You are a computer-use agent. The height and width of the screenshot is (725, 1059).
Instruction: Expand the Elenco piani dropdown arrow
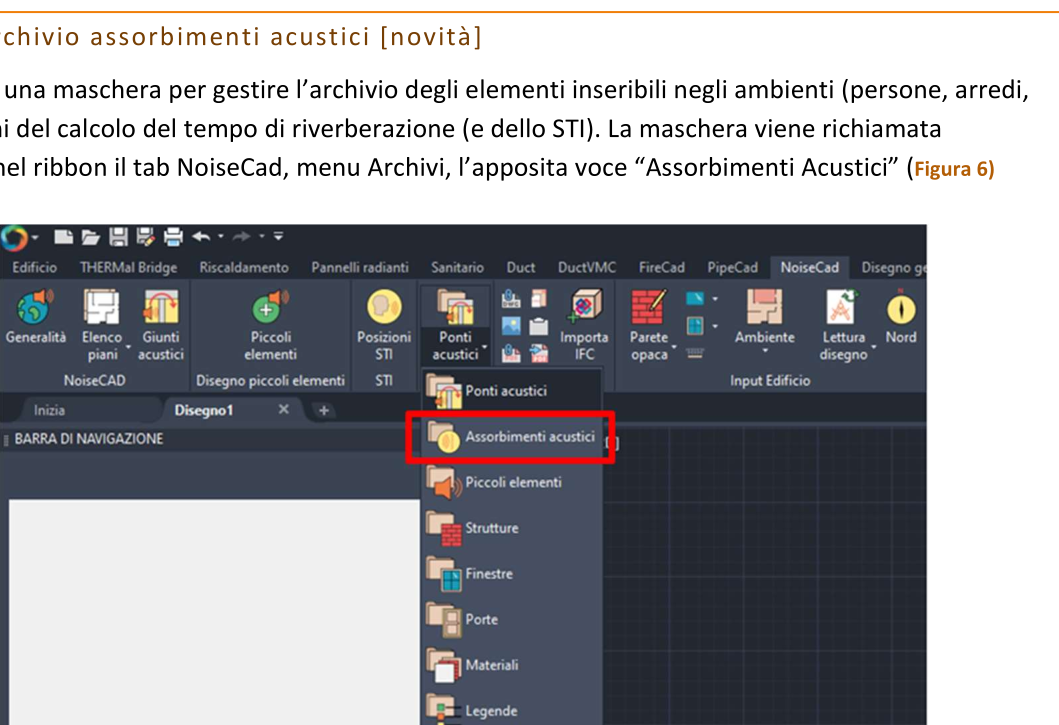tap(128, 347)
